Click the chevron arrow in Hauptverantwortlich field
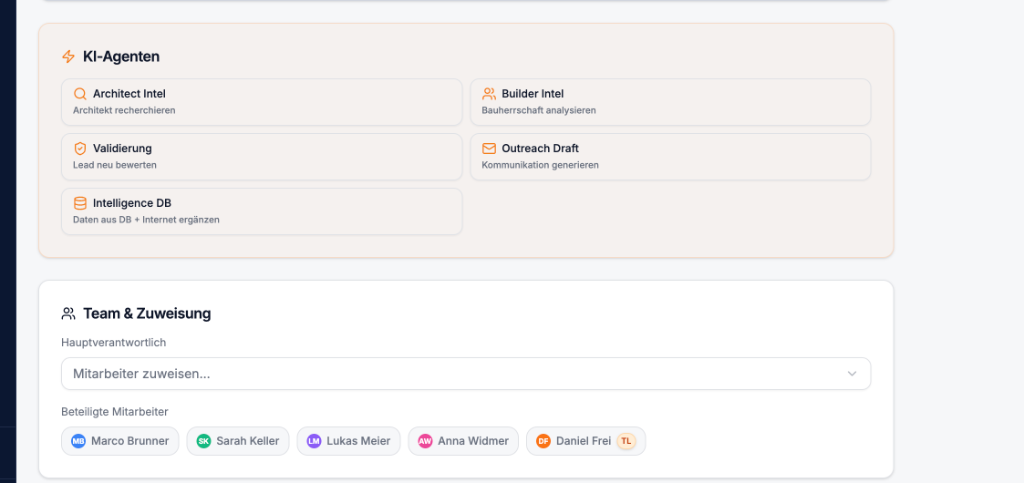The width and height of the screenshot is (1024, 483). click(x=852, y=374)
